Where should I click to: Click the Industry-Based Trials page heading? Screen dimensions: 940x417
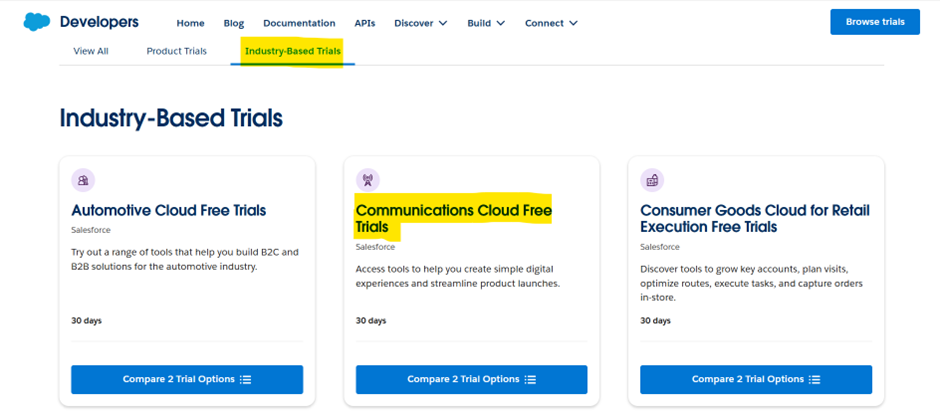point(171,119)
